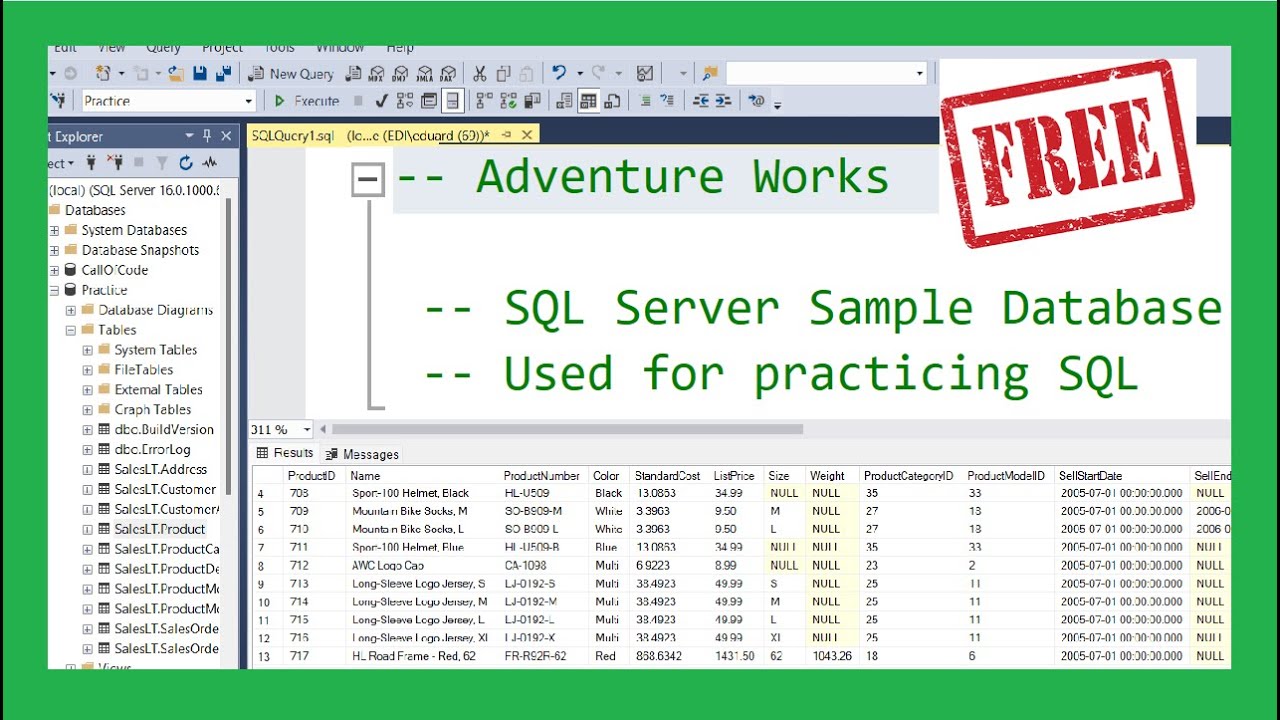This screenshot has width=1280, height=720.
Task: Open the Window menu
Action: [340, 47]
